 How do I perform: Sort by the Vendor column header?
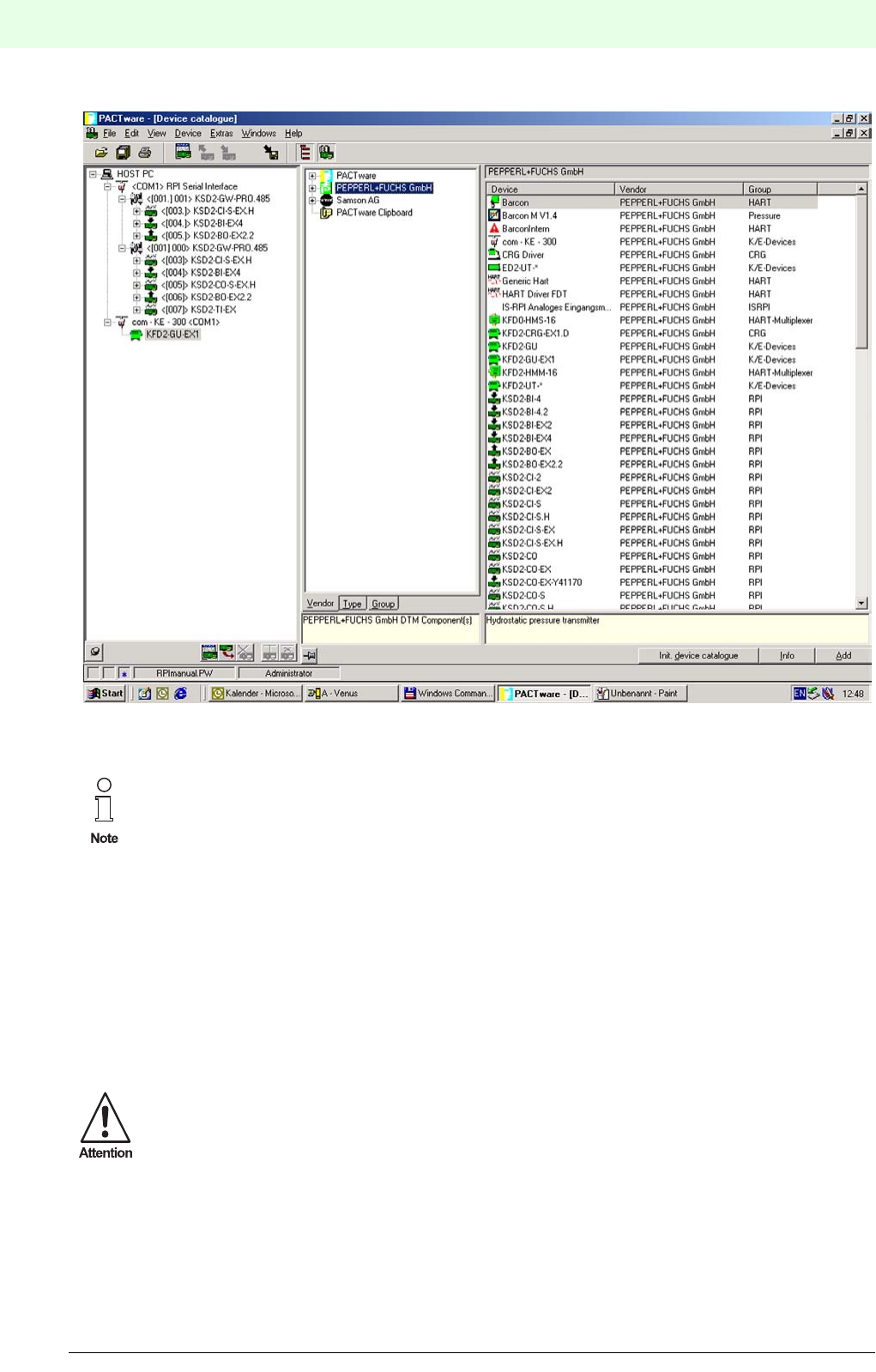coord(679,189)
